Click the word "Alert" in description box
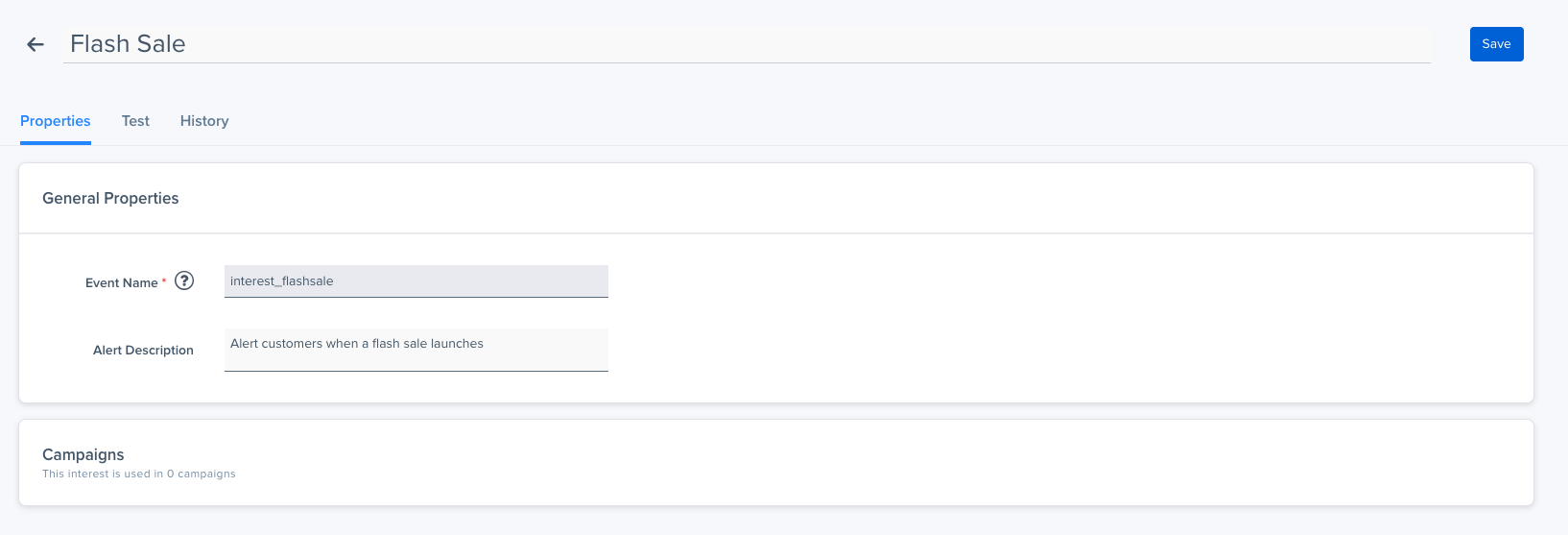This screenshot has height=535, width=1568. pyautogui.click(x=244, y=344)
